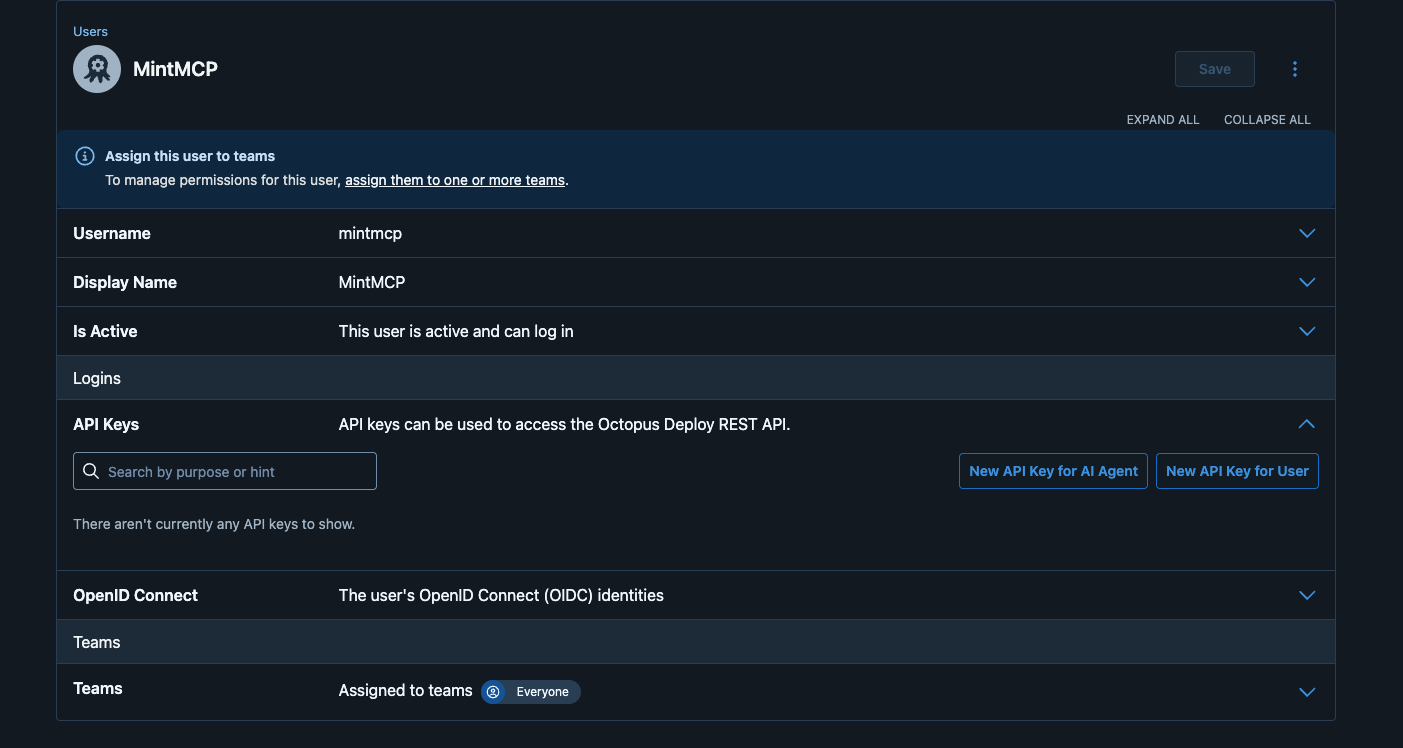
Task: Go to the Users breadcrumb link
Action: coord(90,32)
